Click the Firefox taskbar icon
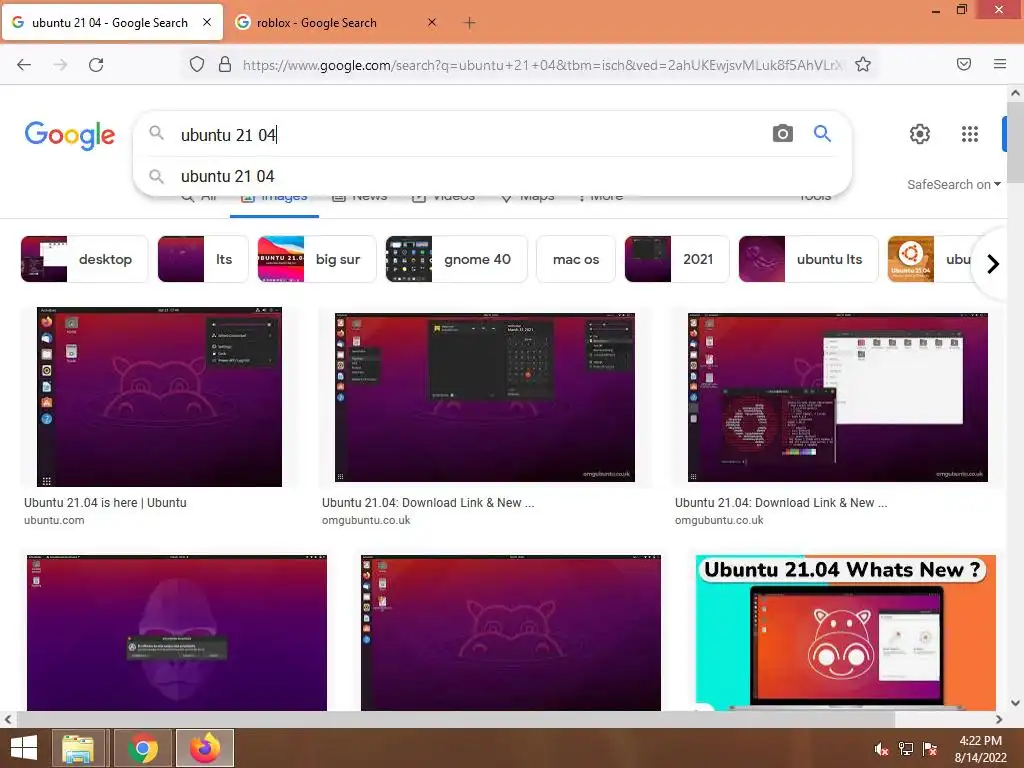 [205, 748]
